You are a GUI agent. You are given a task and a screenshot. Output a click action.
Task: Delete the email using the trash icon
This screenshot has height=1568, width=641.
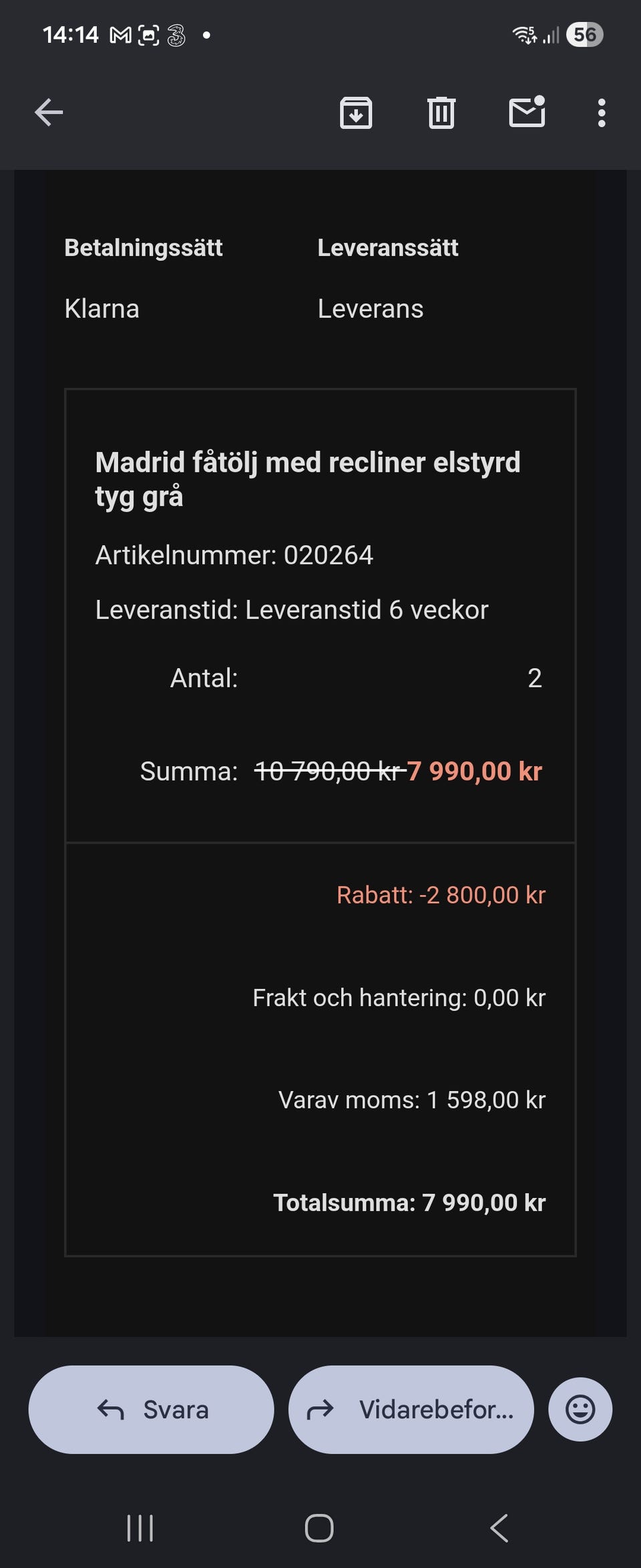441,112
